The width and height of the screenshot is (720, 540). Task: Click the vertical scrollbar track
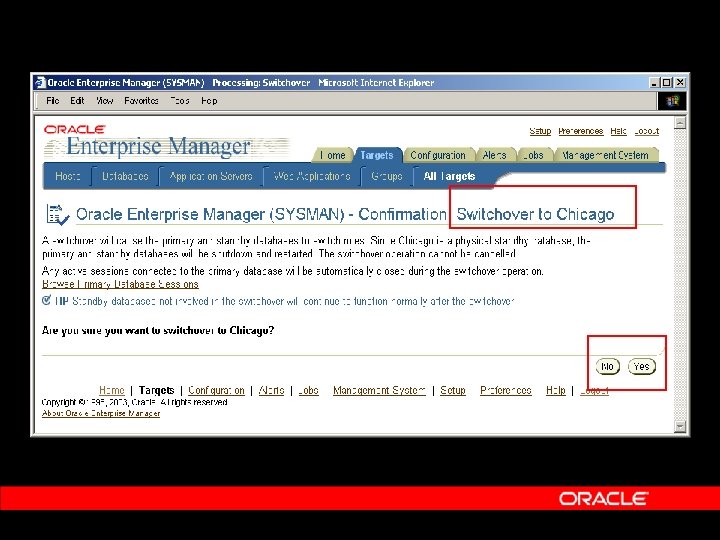click(680, 275)
